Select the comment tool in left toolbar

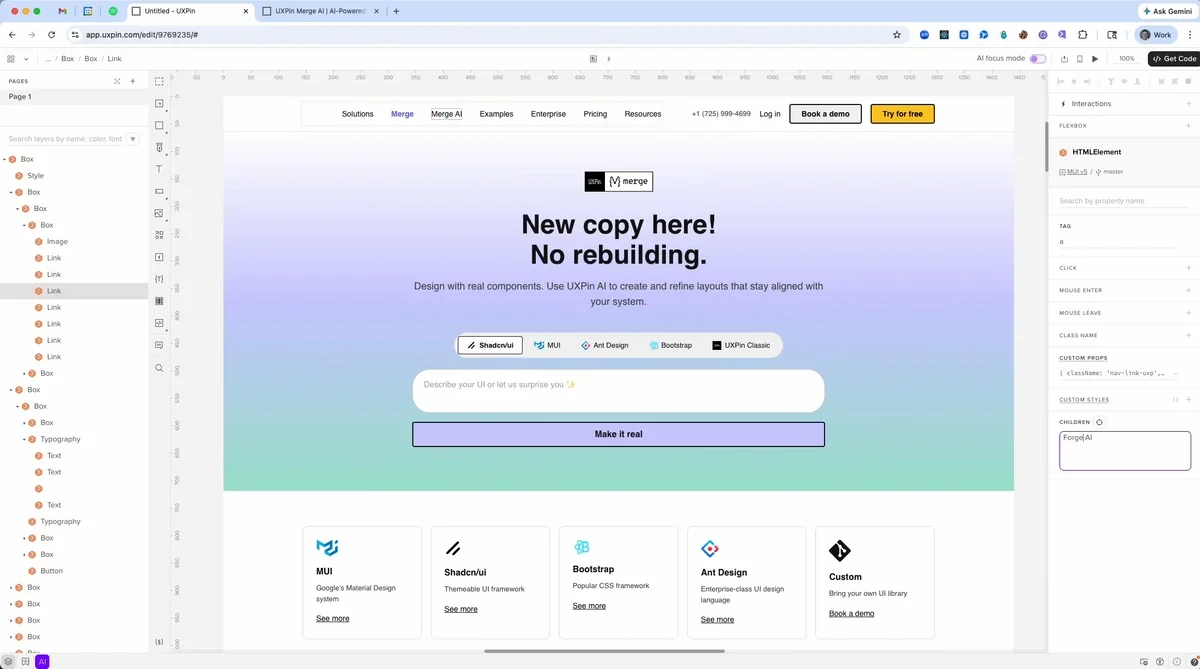159,345
